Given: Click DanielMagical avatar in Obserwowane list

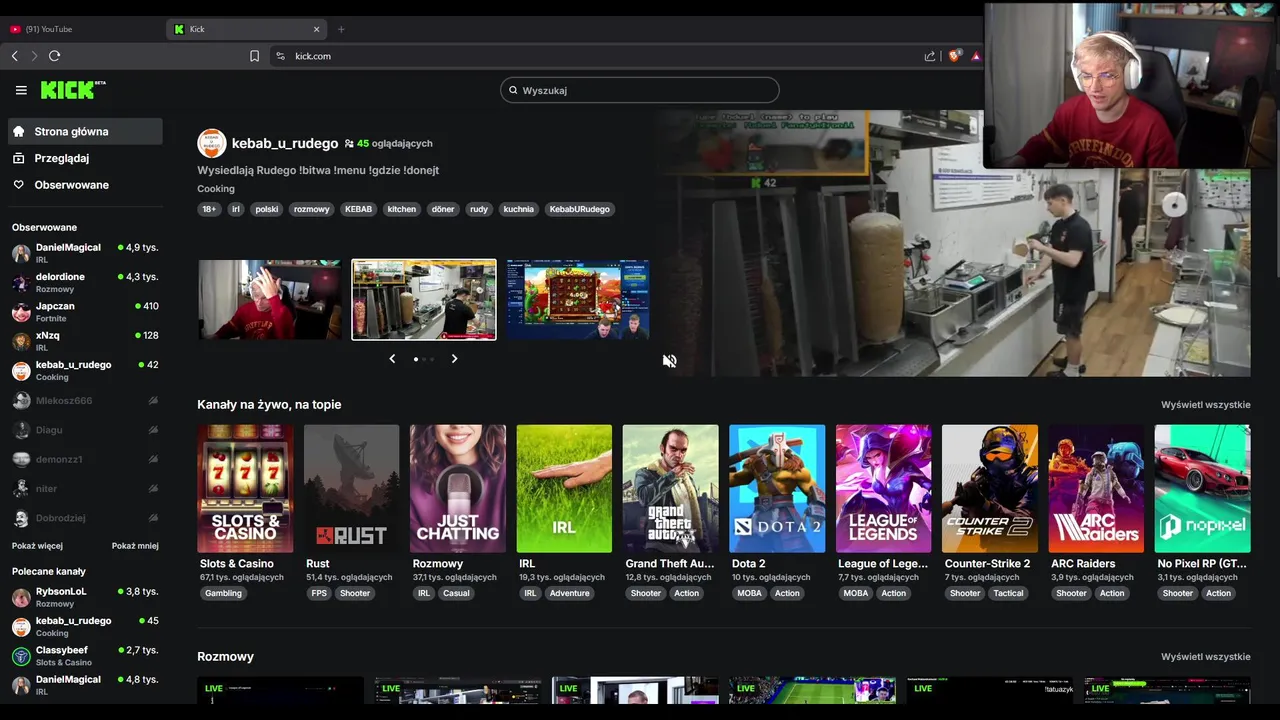Looking at the screenshot, I should pos(21,253).
